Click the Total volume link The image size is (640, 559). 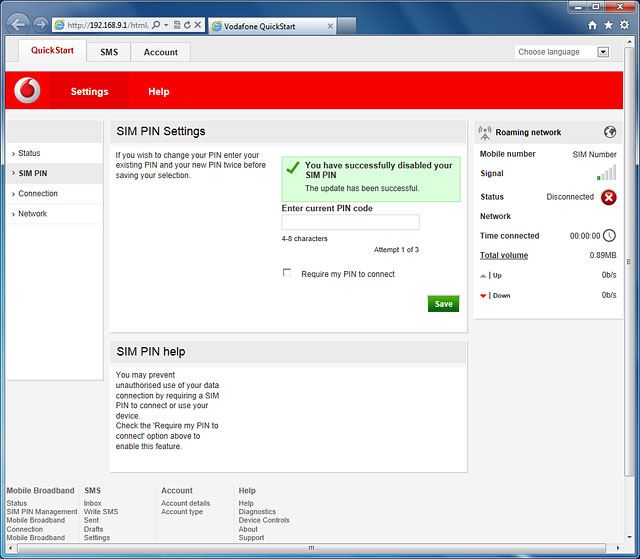[x=504, y=255]
